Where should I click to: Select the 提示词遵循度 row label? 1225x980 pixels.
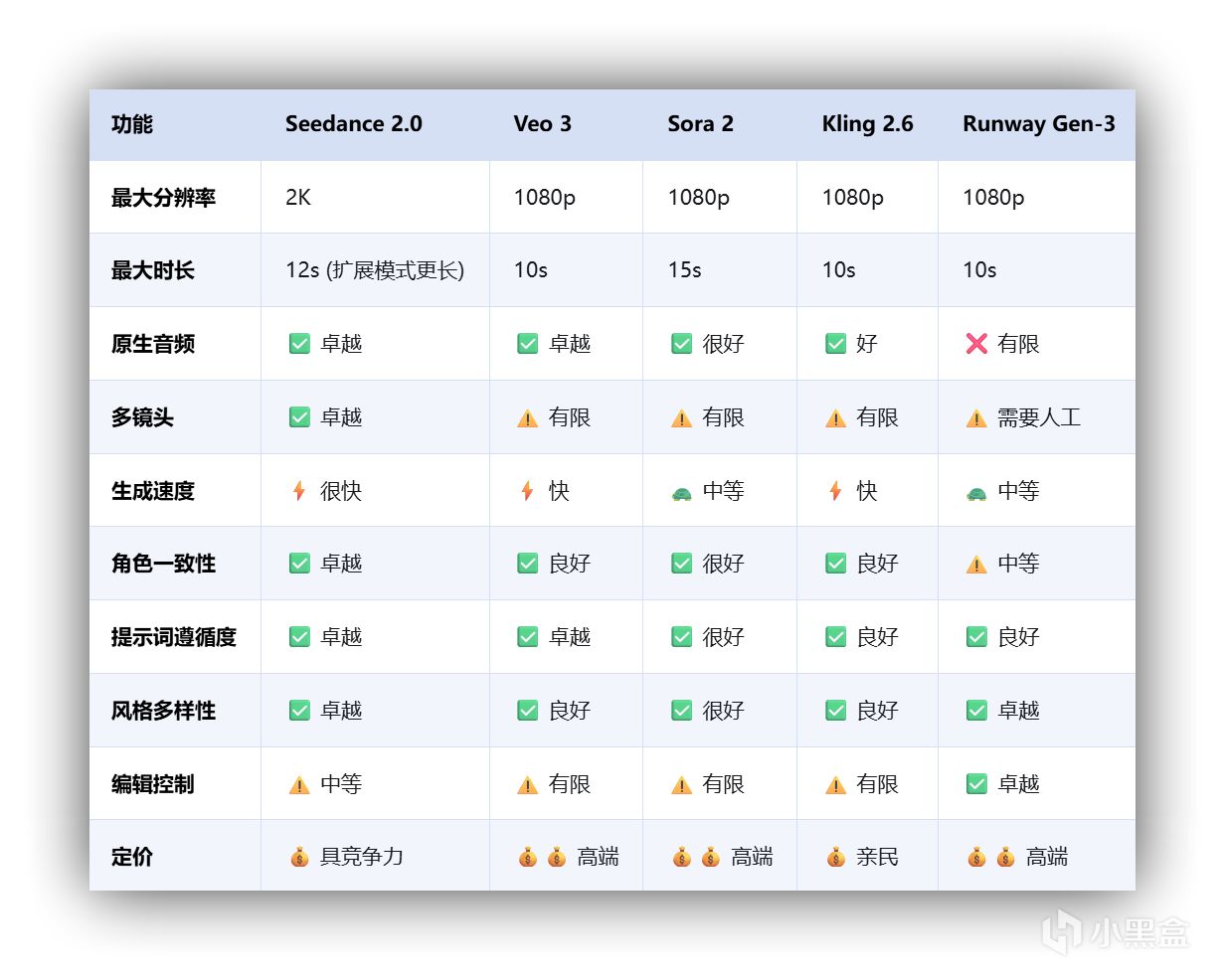[x=174, y=637]
